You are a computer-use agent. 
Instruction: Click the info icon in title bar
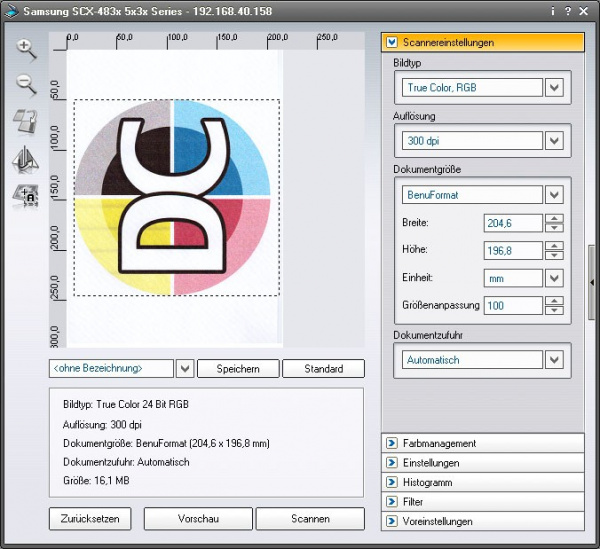(553, 11)
